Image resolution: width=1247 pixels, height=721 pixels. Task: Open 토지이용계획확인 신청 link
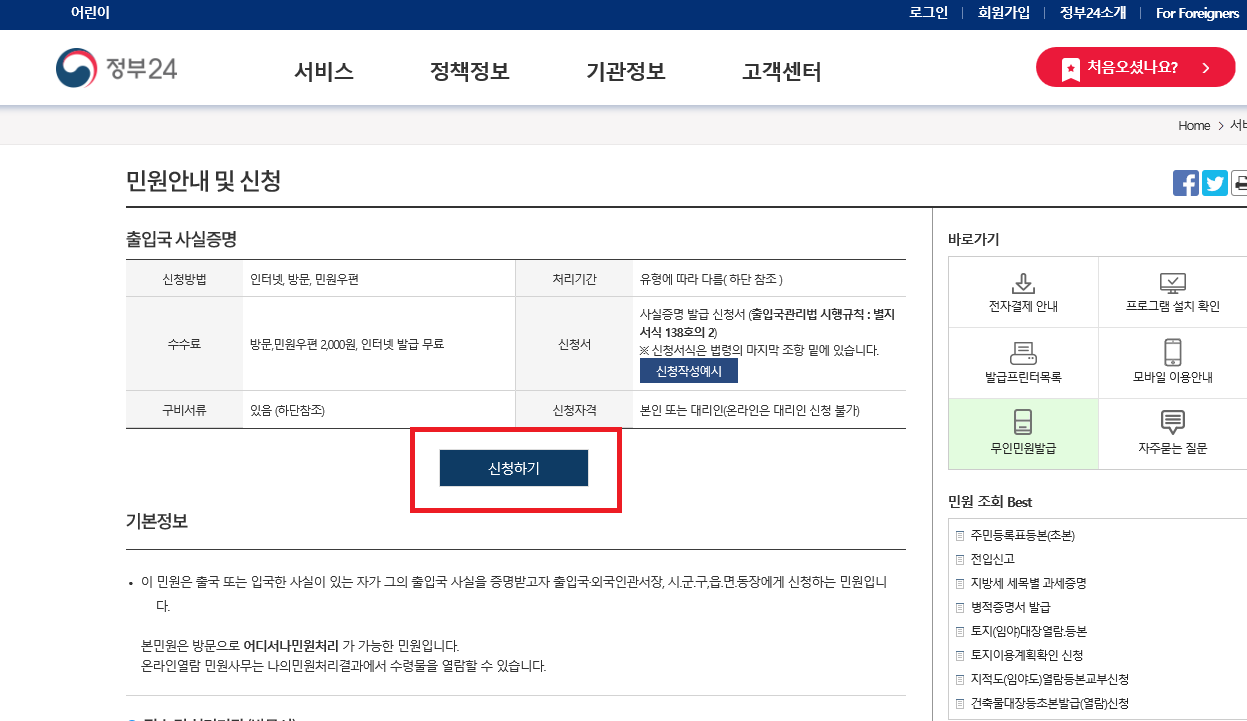point(1026,655)
